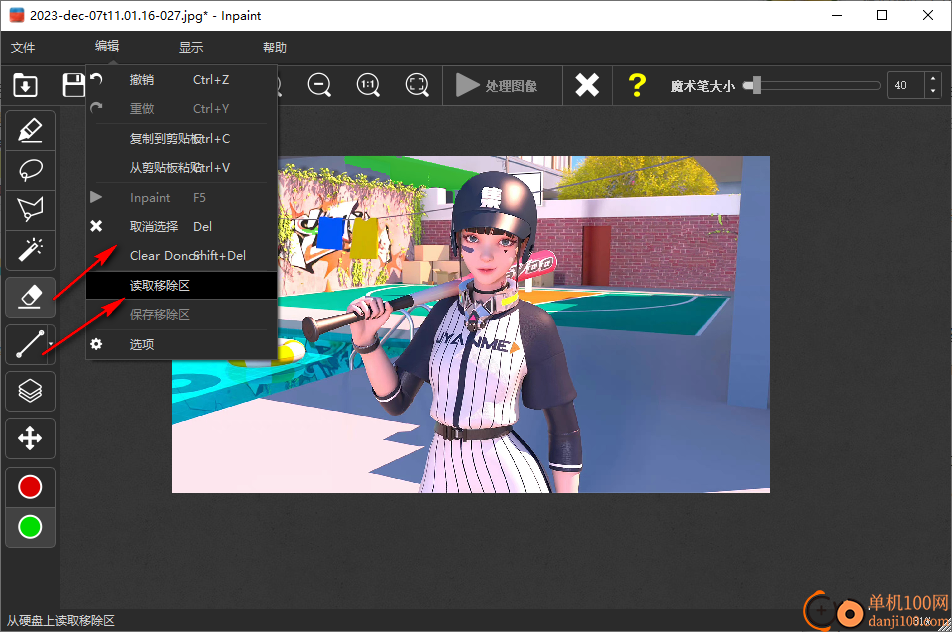This screenshot has width=952, height=632.
Task: Choose 重做 Ctrl+Y in edit menu
Action: pyautogui.click(x=181, y=109)
